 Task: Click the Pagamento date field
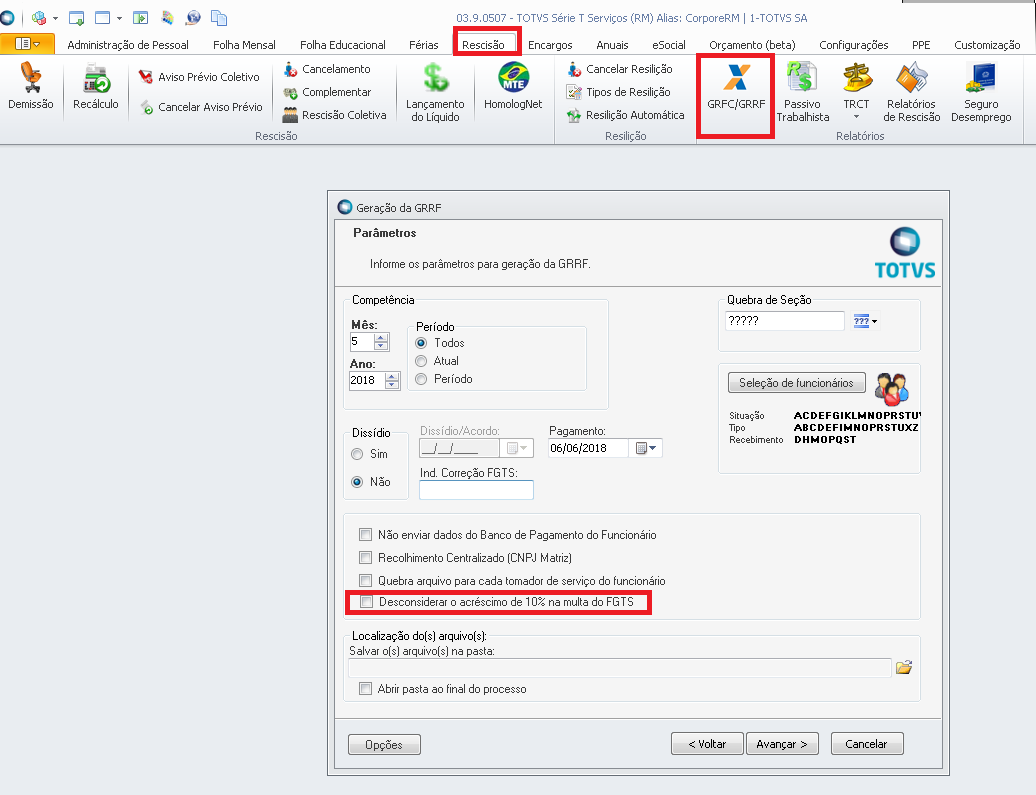pos(587,448)
